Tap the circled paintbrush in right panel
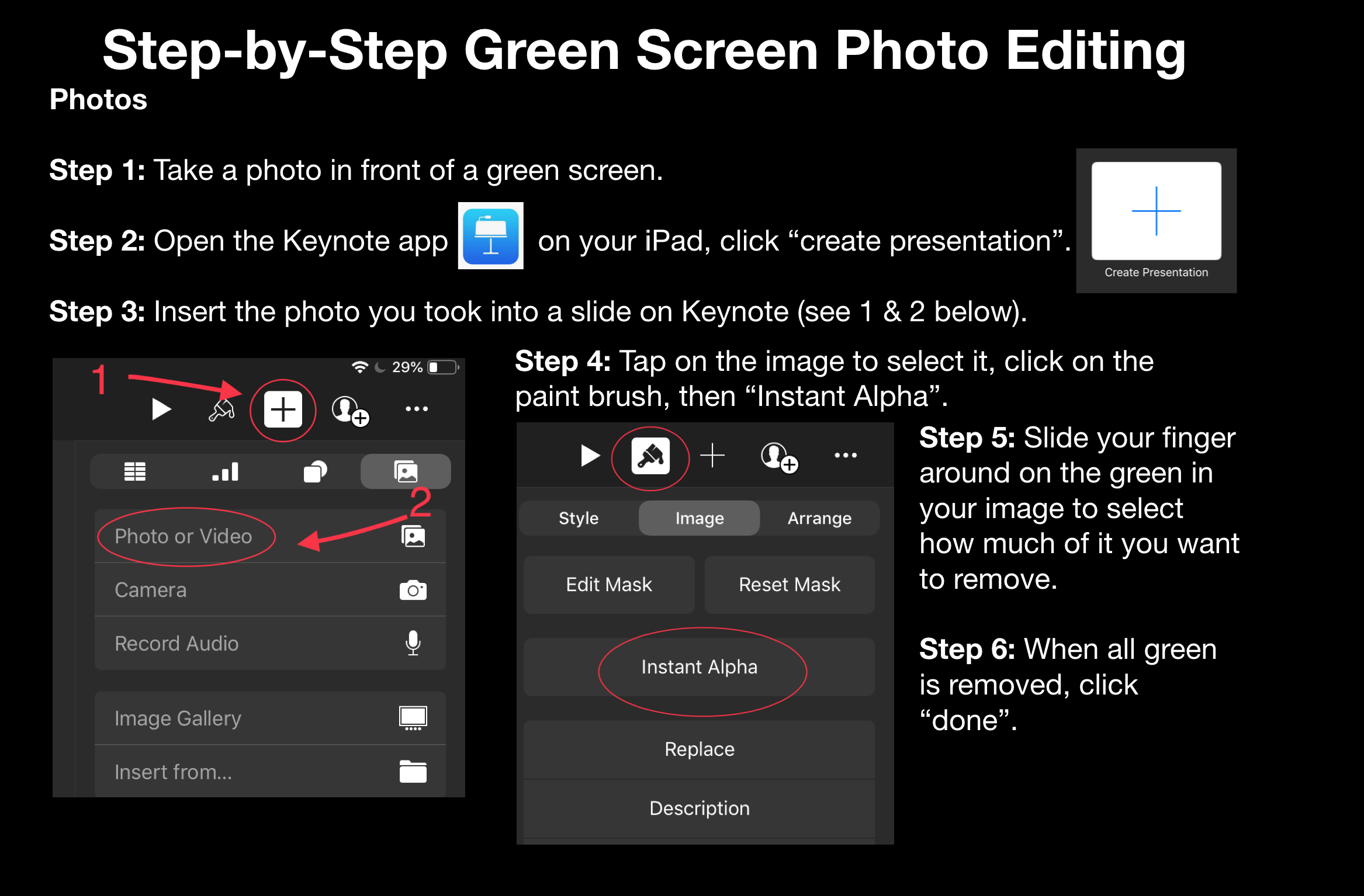Image resolution: width=1364 pixels, height=896 pixels. pos(650,456)
